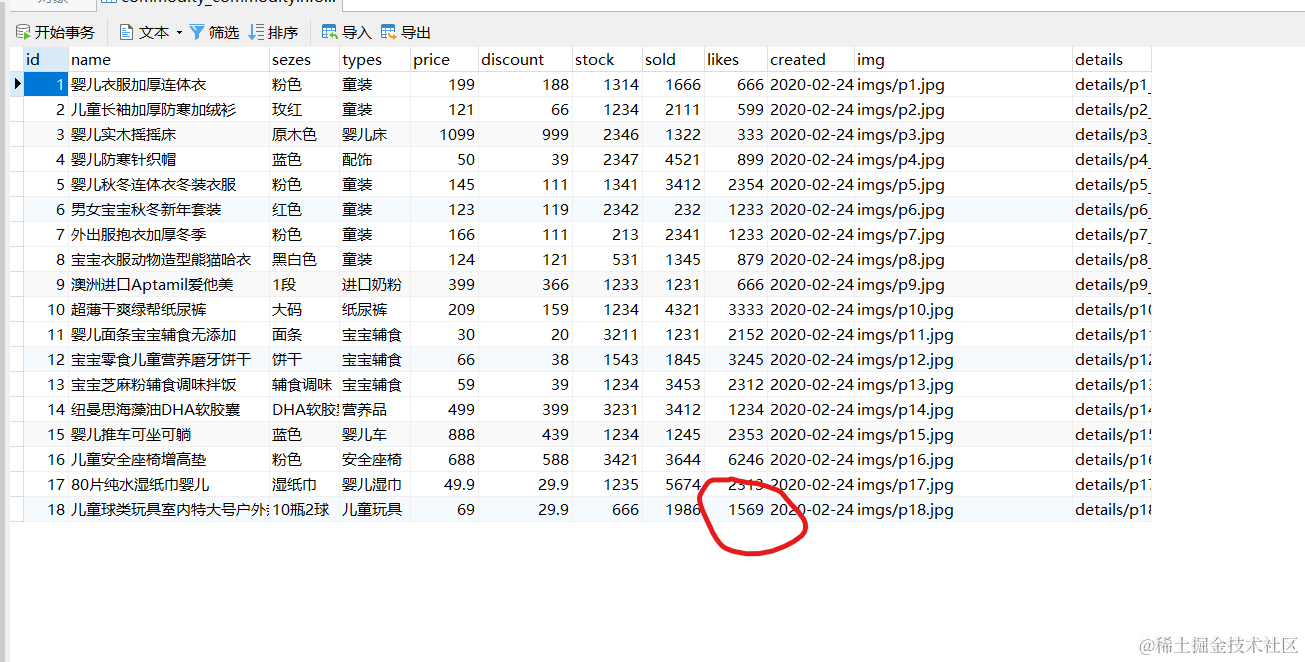Click the sold cell 4521
The image size is (1305, 662).
pos(673,160)
